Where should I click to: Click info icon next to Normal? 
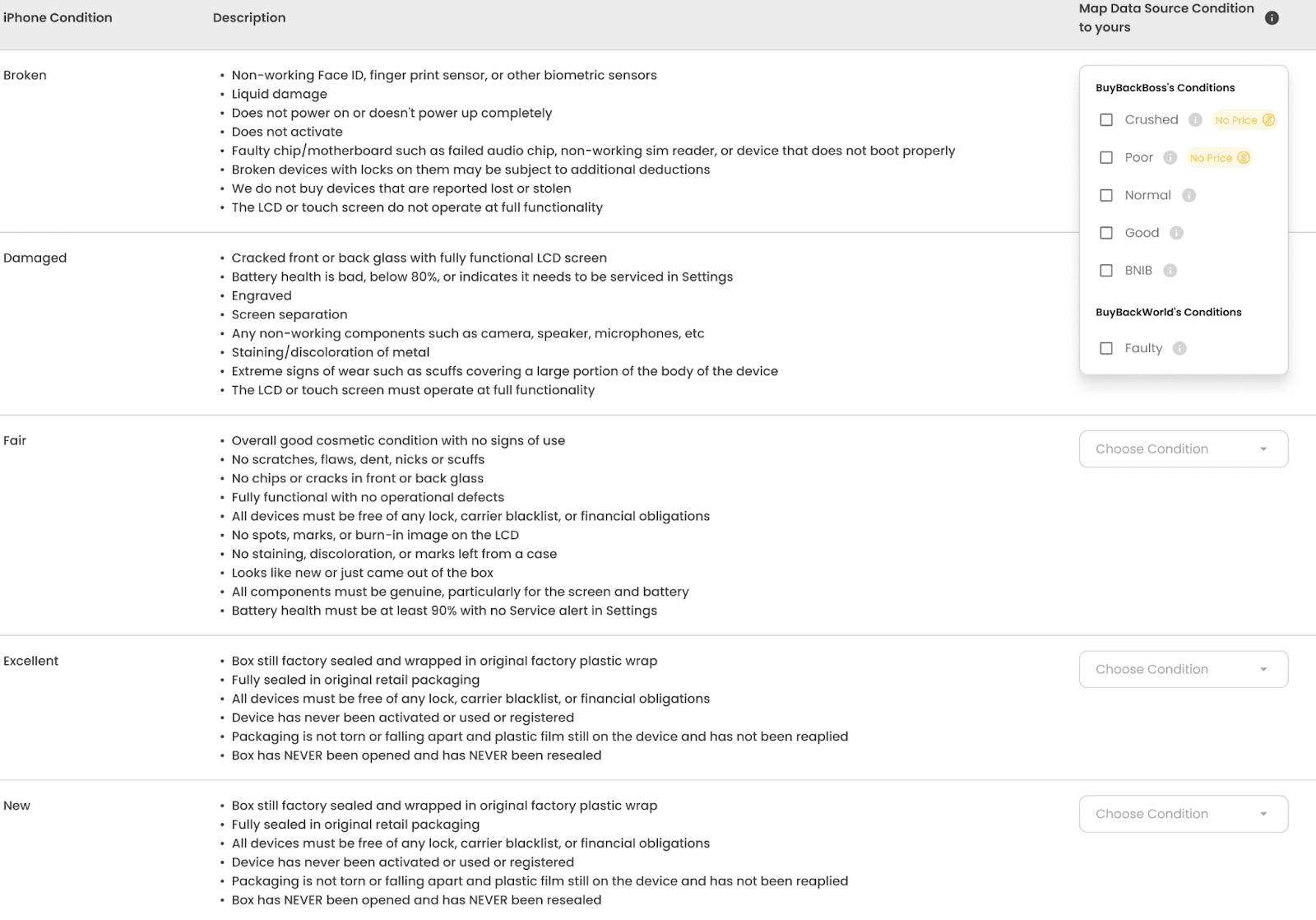[1189, 196]
